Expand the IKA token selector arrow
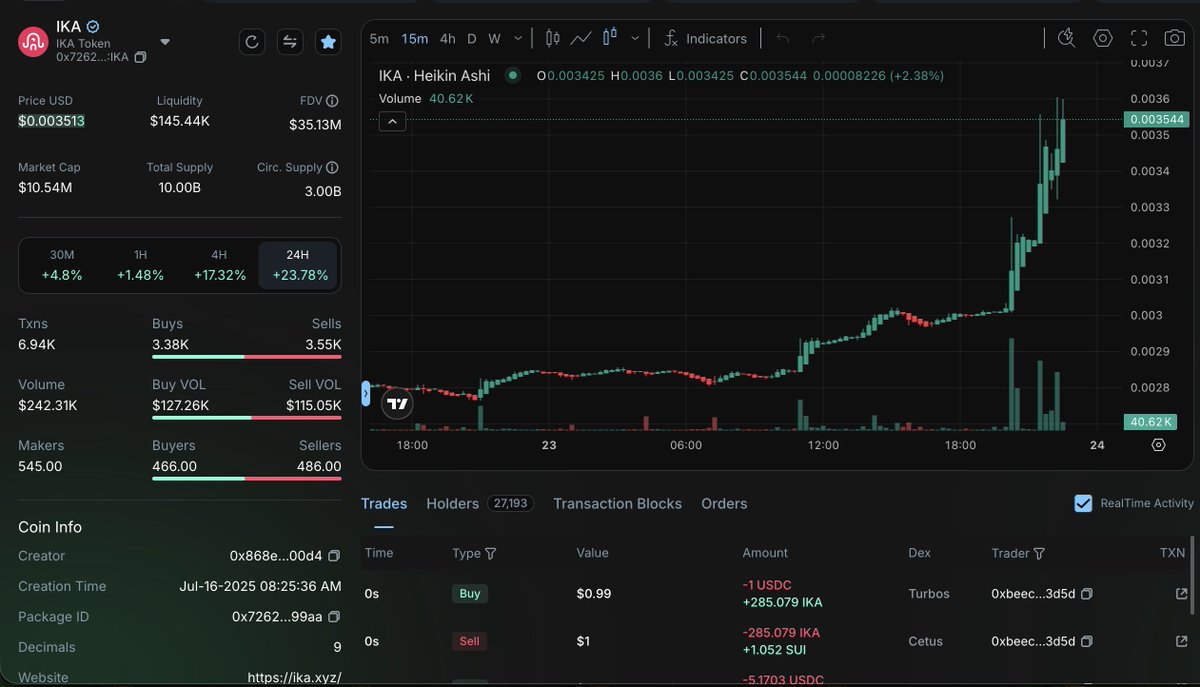The height and width of the screenshot is (687, 1200). point(165,42)
